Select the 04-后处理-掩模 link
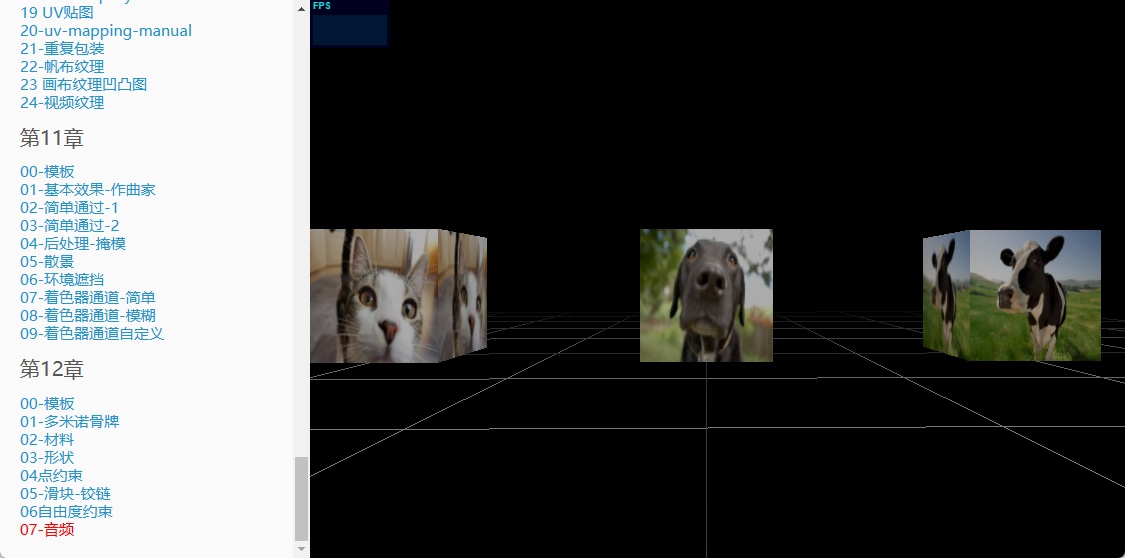Screen dimensions: 1125x558 pyautogui.click(x=73, y=244)
